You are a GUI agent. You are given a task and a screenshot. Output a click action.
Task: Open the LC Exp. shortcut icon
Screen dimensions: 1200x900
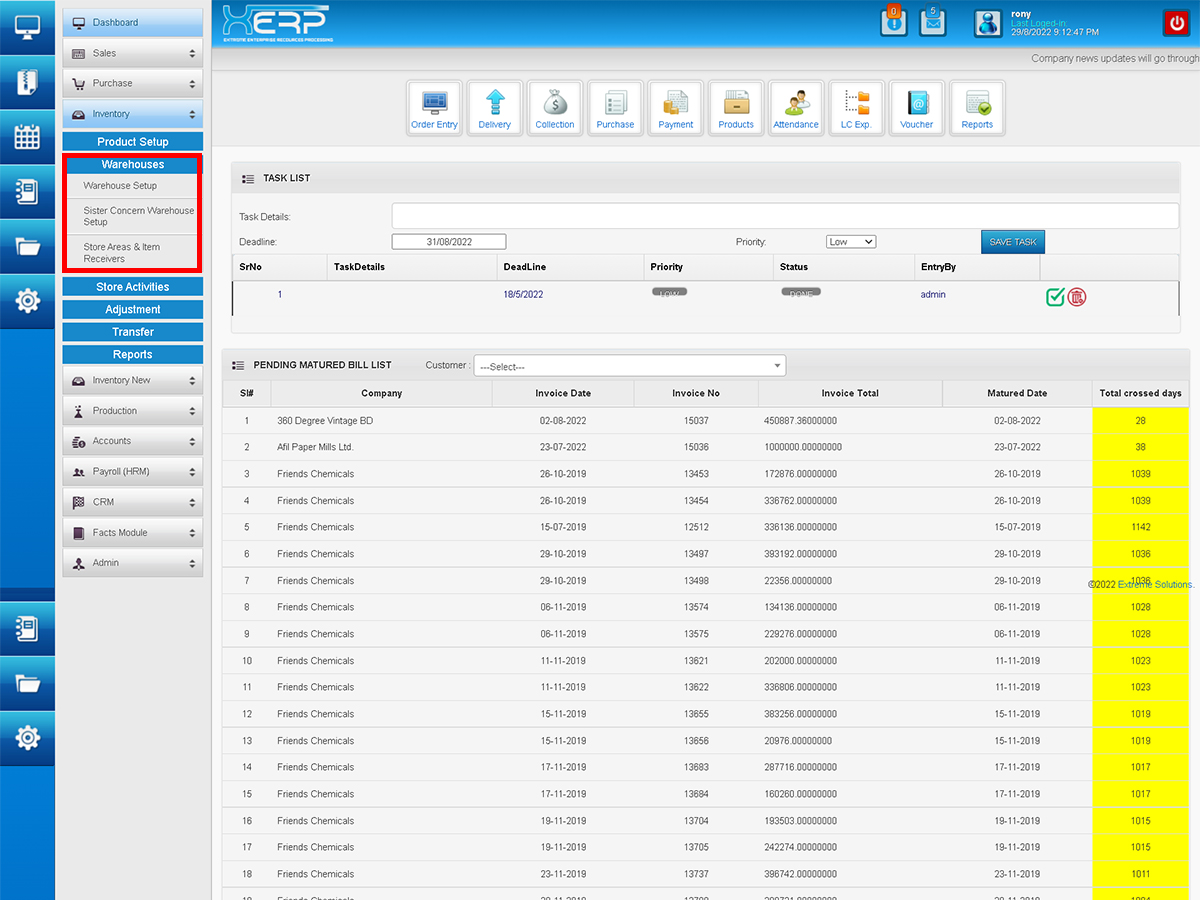[x=856, y=108]
